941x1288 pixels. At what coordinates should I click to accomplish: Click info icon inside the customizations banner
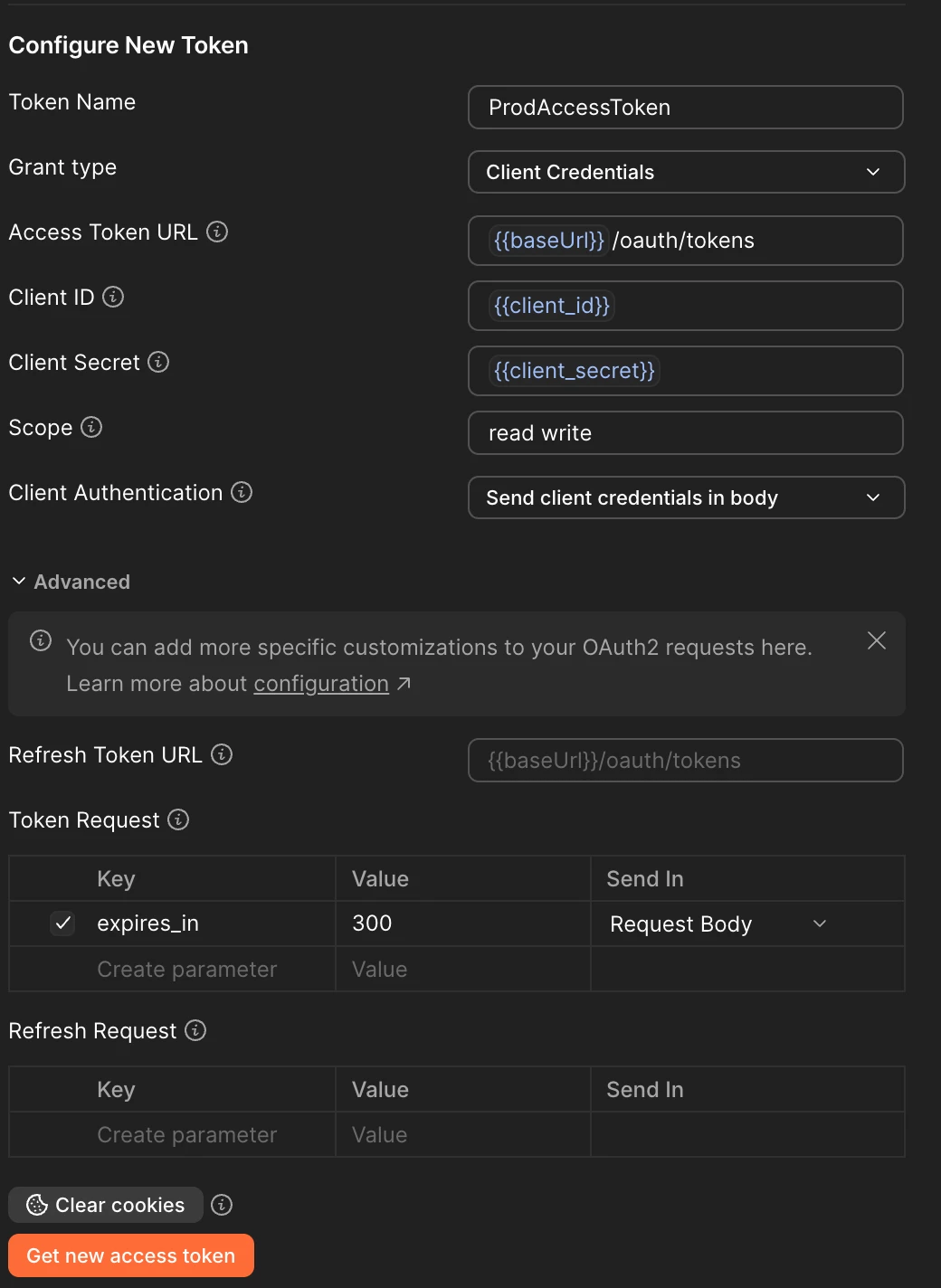41,640
